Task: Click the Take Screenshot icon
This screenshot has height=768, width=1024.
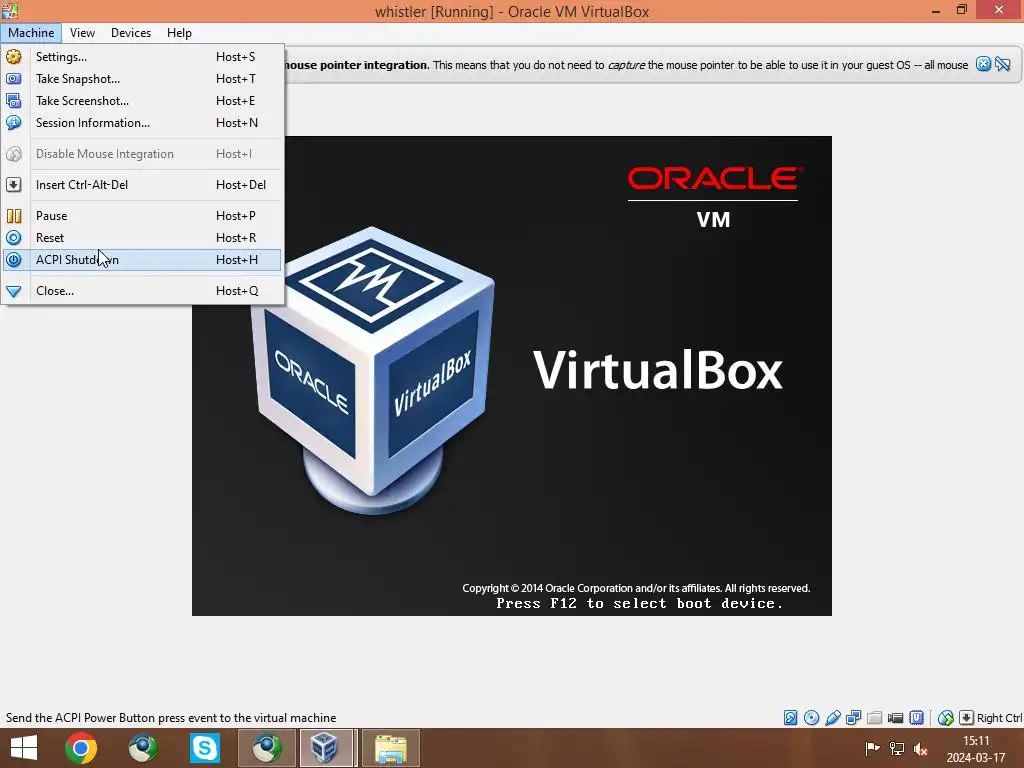Action: point(14,101)
